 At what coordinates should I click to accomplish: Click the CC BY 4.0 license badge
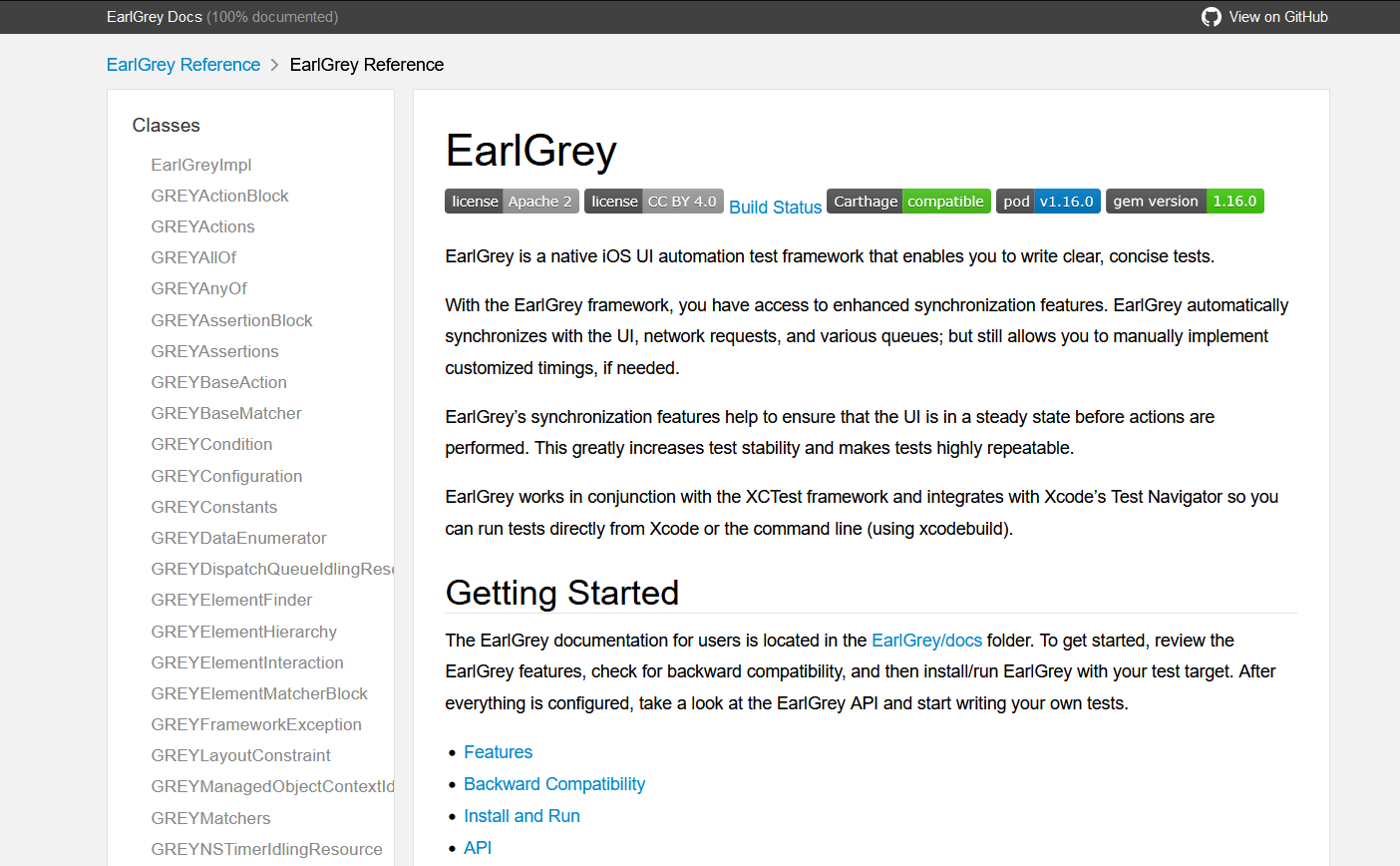[653, 201]
